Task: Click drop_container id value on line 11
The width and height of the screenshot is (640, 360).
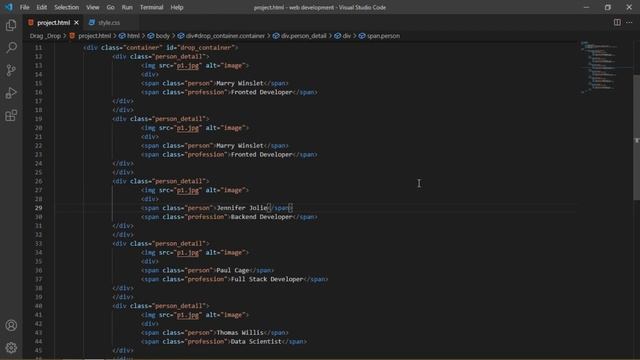Action: click(x=206, y=48)
